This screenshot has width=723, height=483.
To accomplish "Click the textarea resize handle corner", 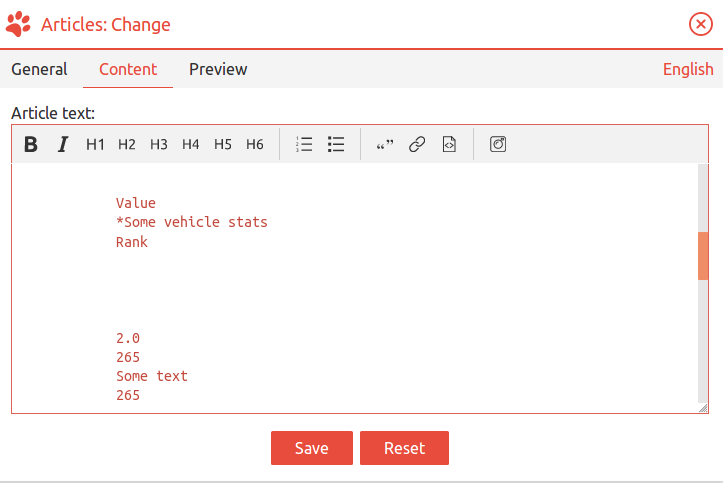I will [703, 408].
